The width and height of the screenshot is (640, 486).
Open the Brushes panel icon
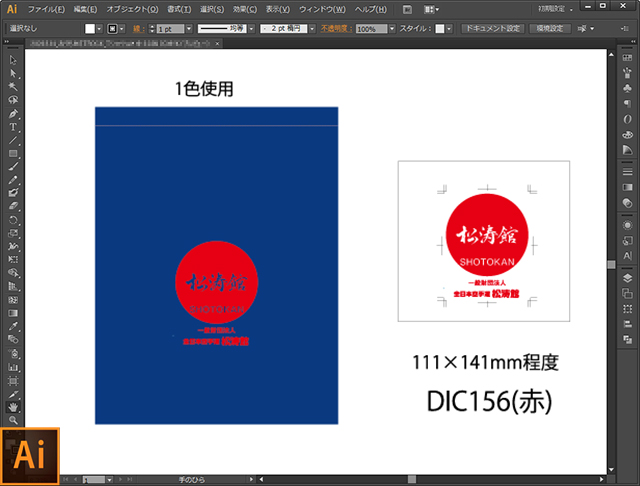(x=627, y=73)
